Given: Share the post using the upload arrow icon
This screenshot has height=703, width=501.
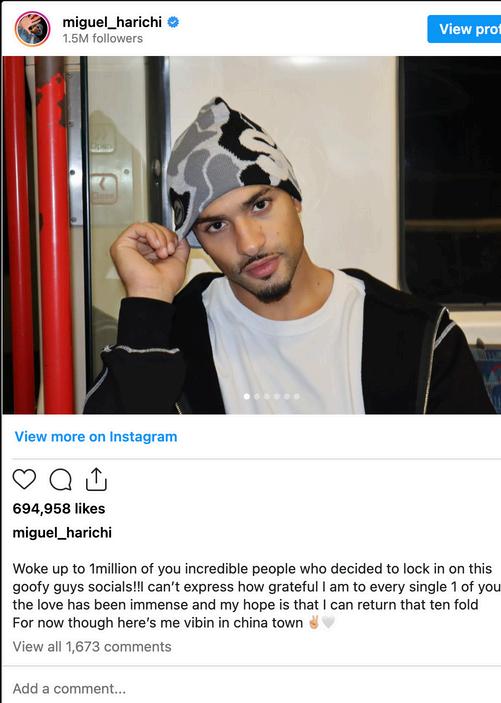Looking at the screenshot, I should [x=96, y=479].
